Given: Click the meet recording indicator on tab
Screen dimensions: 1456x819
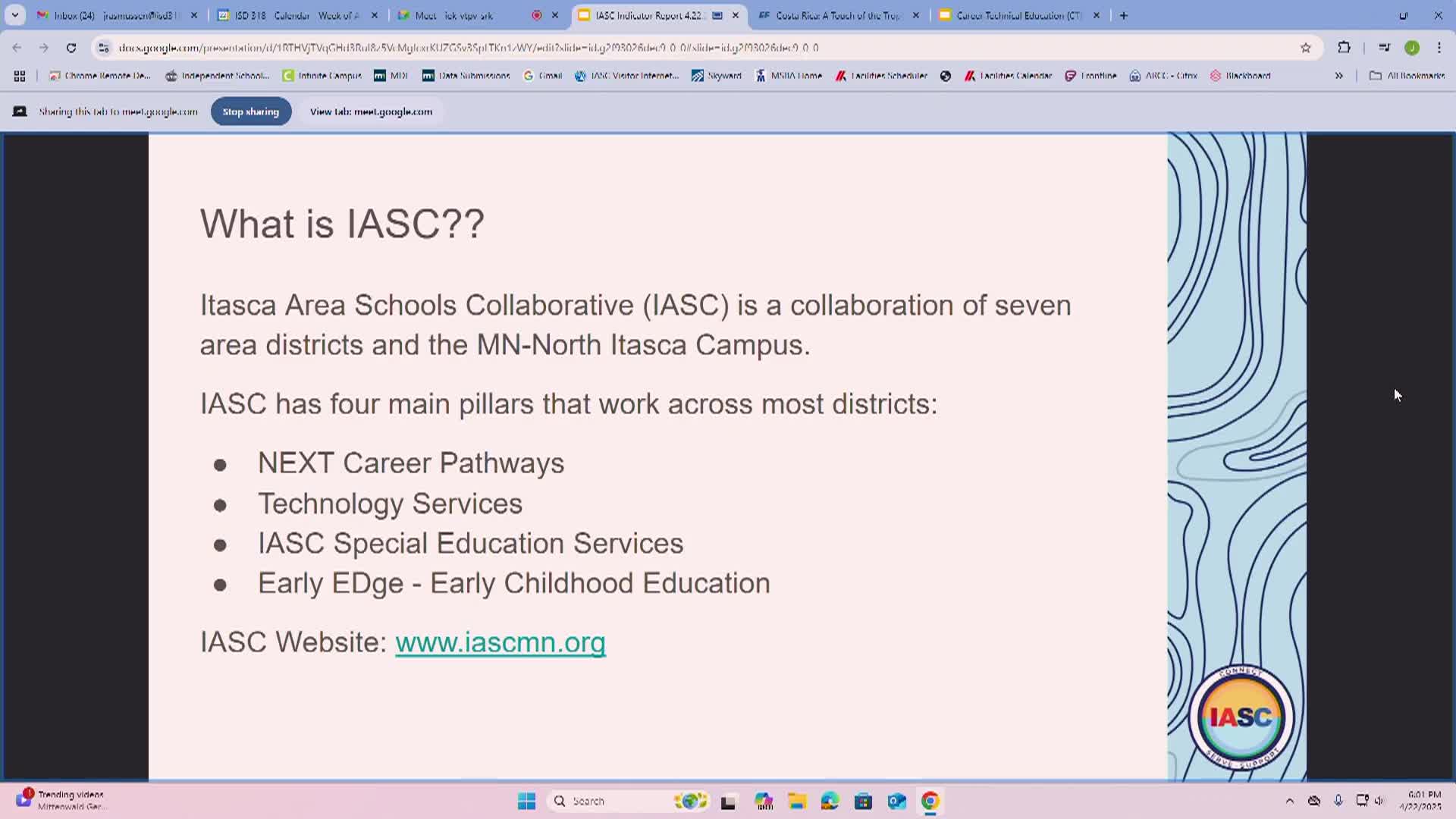Looking at the screenshot, I should (537, 15).
